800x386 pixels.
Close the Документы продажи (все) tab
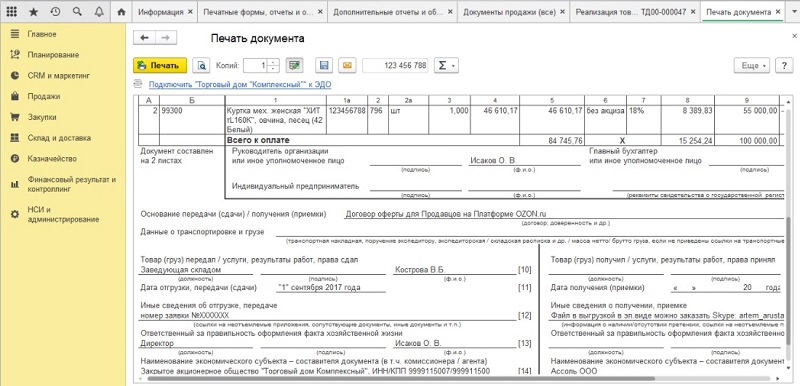point(561,12)
